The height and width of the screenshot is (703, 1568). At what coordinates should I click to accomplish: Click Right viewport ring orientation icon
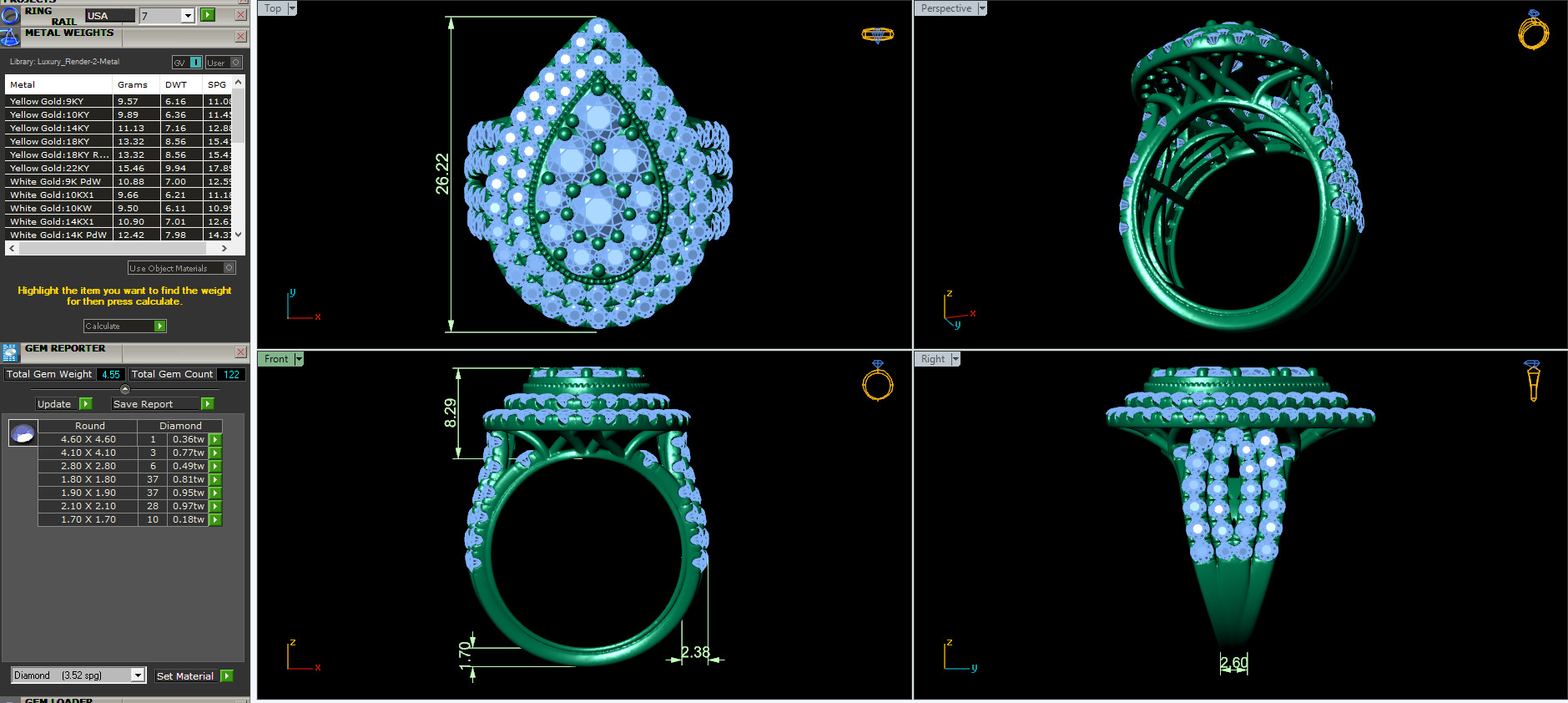(x=1533, y=381)
